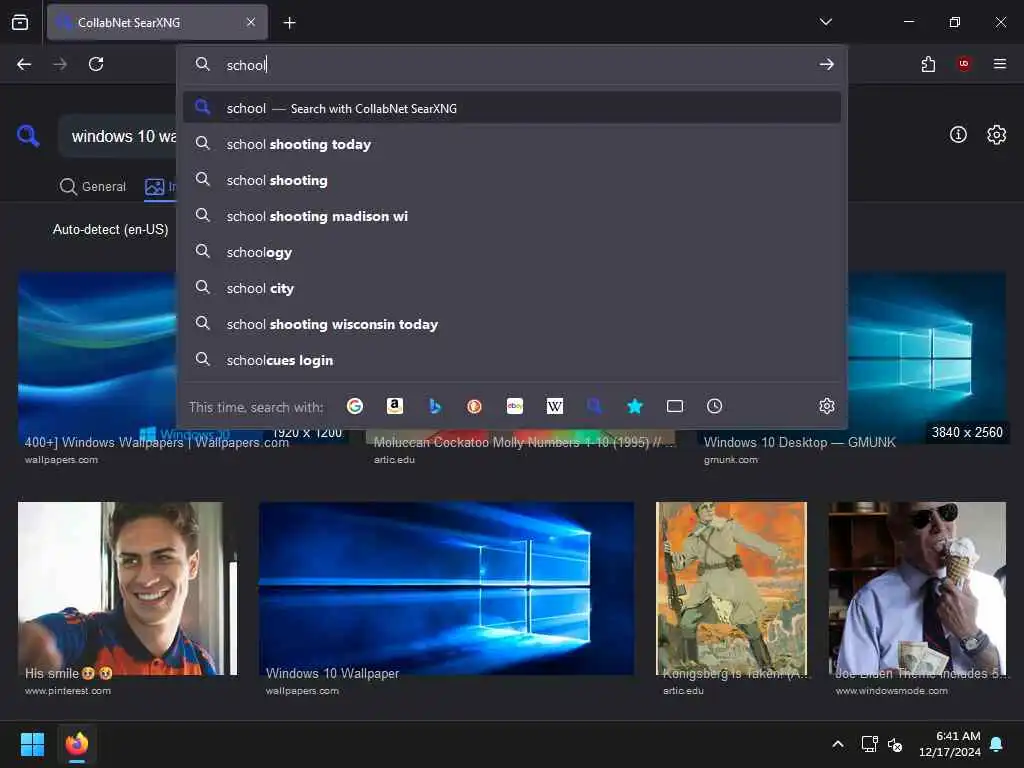Open Windows 10 Desktop GMUNK thumbnail
The image size is (1024, 768).
[927, 358]
